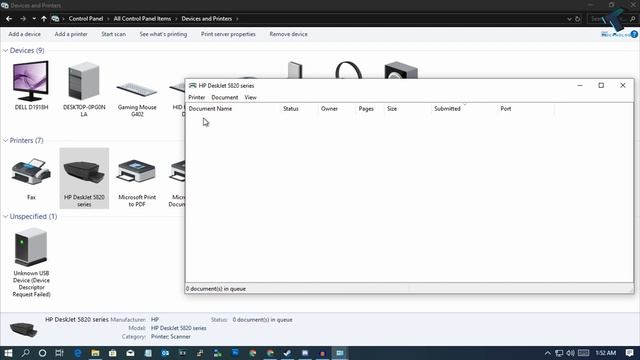Show hidden system tray icons
This screenshot has height=360, width=640.
(x=548, y=353)
